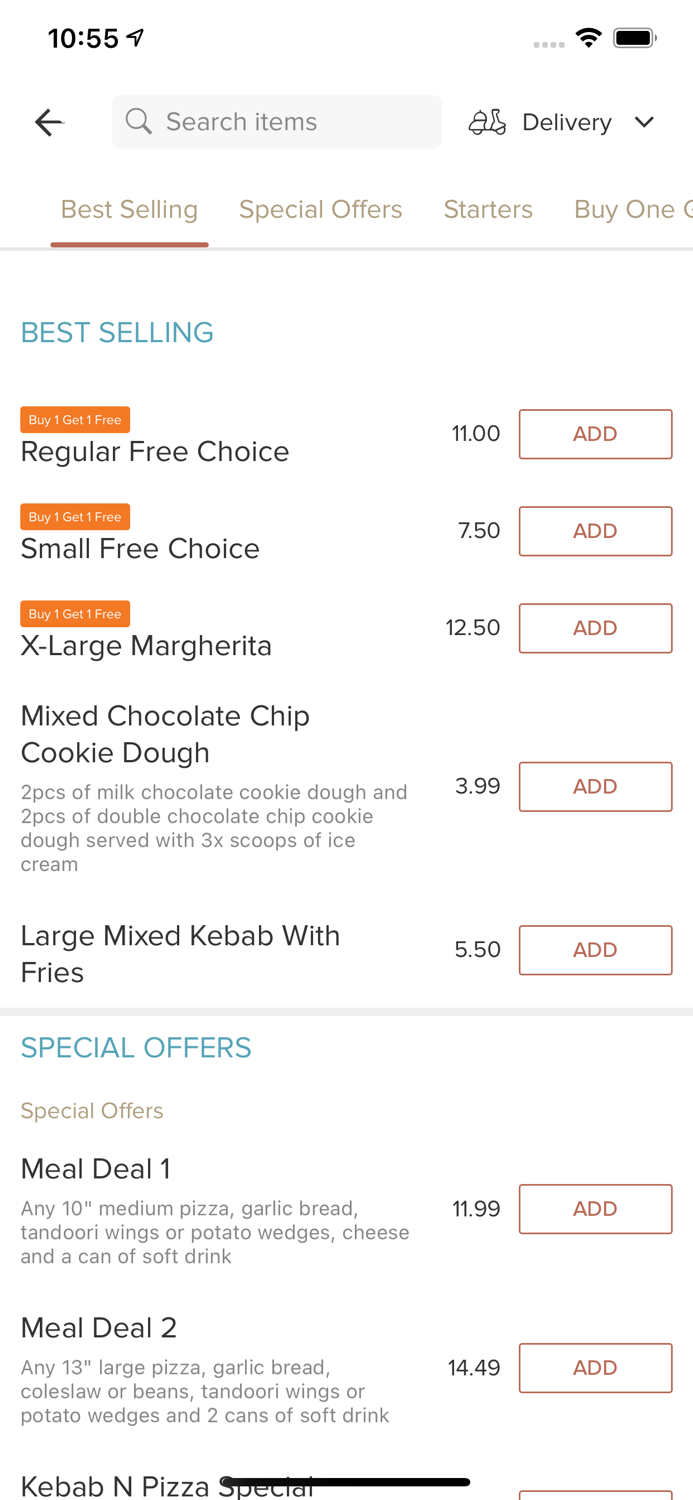Click the Wi-Fi status icon
The width and height of the screenshot is (693, 1500).
click(x=588, y=37)
